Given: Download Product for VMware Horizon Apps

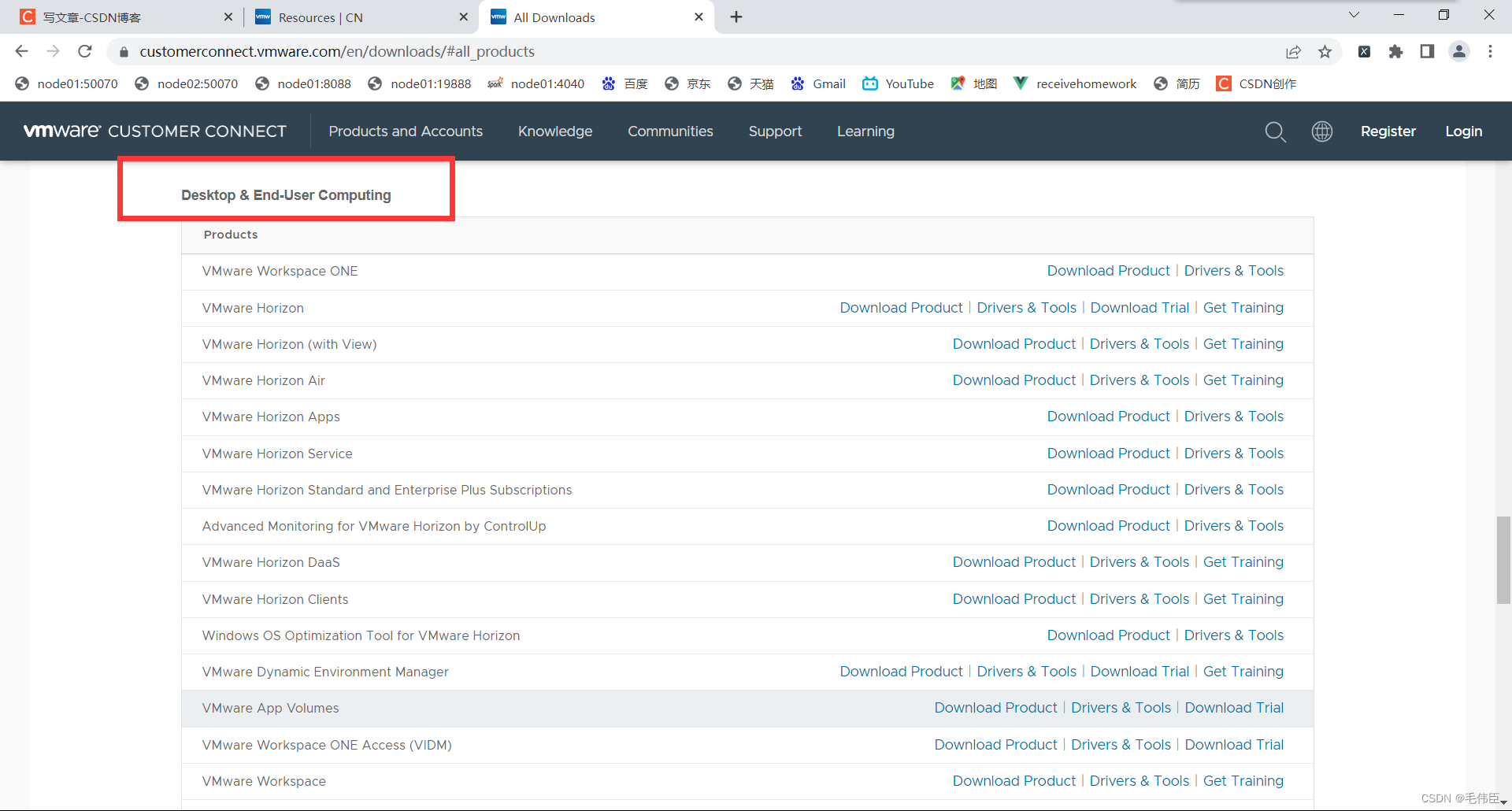Looking at the screenshot, I should coord(1108,417).
